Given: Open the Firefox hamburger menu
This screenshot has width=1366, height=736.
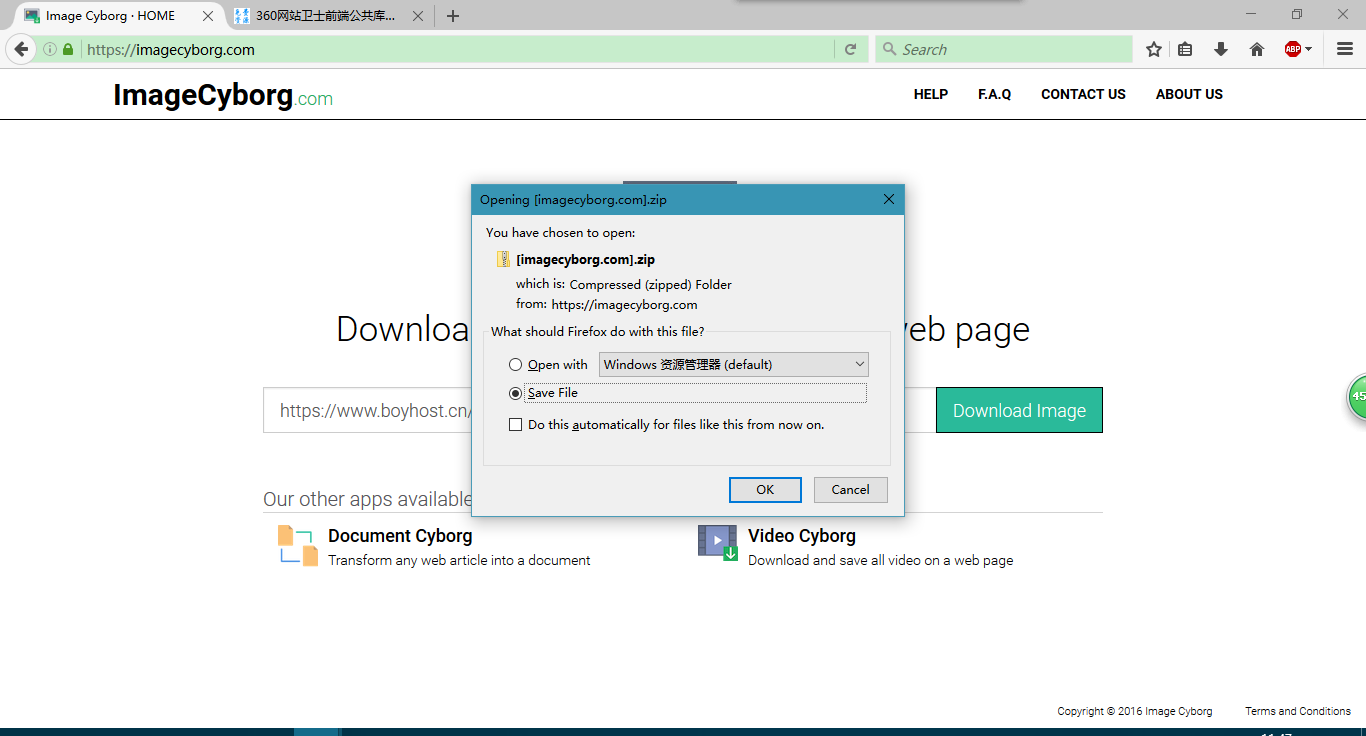Looking at the screenshot, I should tap(1345, 49).
